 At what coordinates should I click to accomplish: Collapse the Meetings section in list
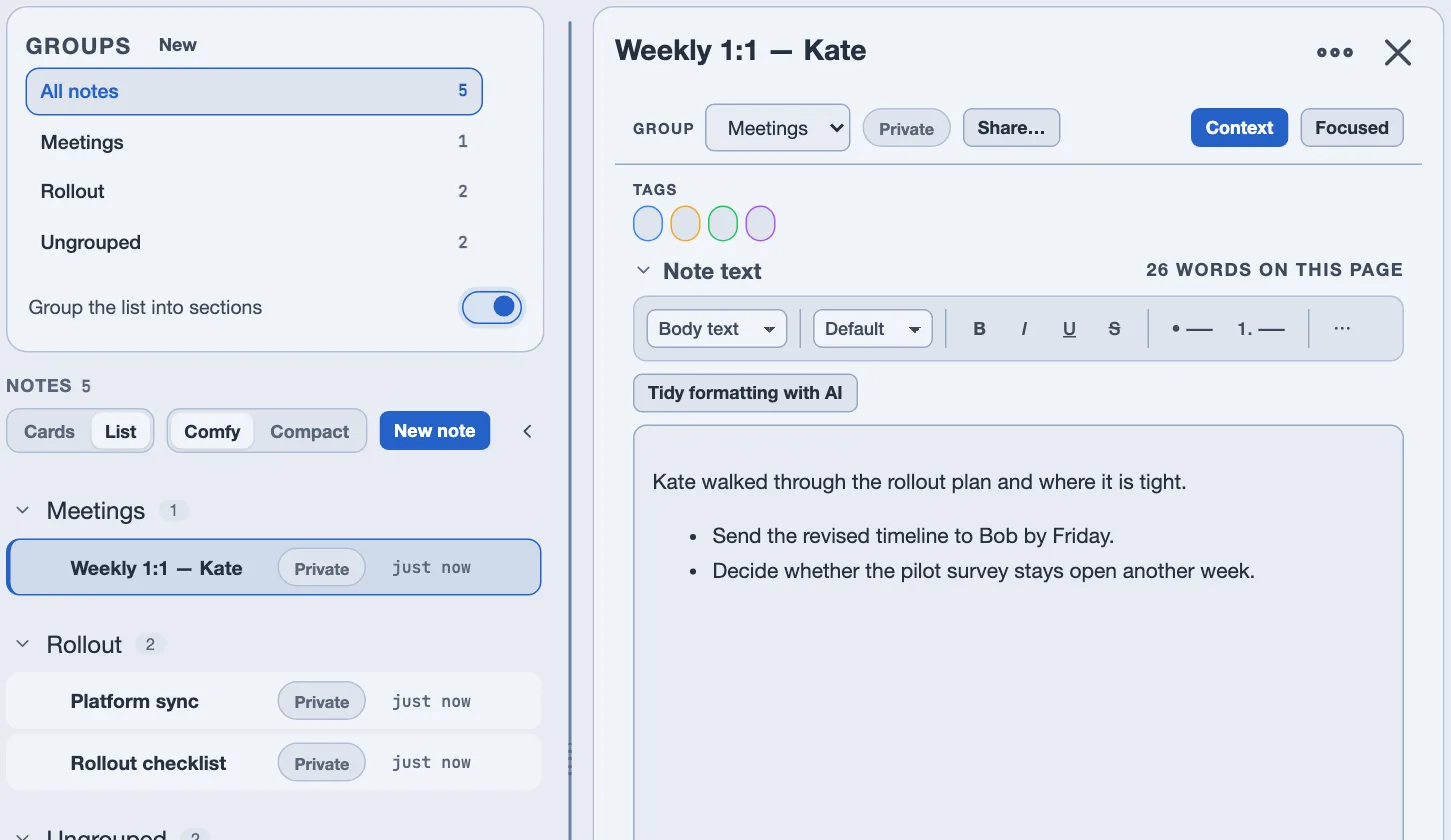23,511
